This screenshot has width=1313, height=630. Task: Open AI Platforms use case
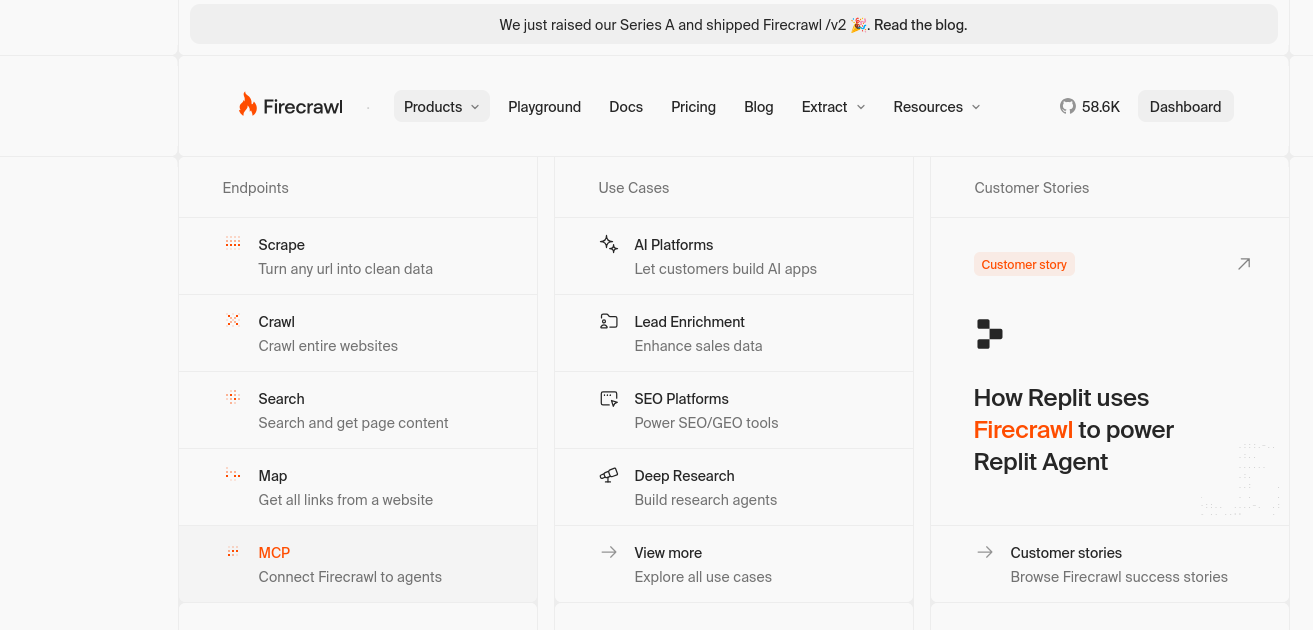pos(734,256)
